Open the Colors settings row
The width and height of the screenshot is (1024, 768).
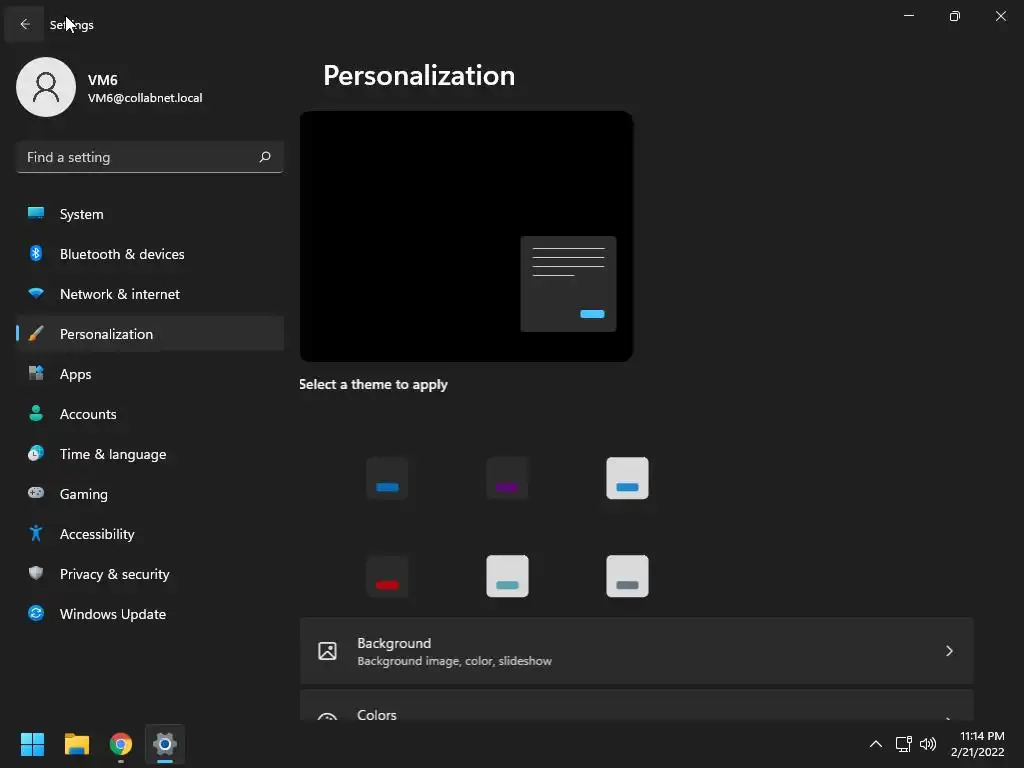coord(637,705)
